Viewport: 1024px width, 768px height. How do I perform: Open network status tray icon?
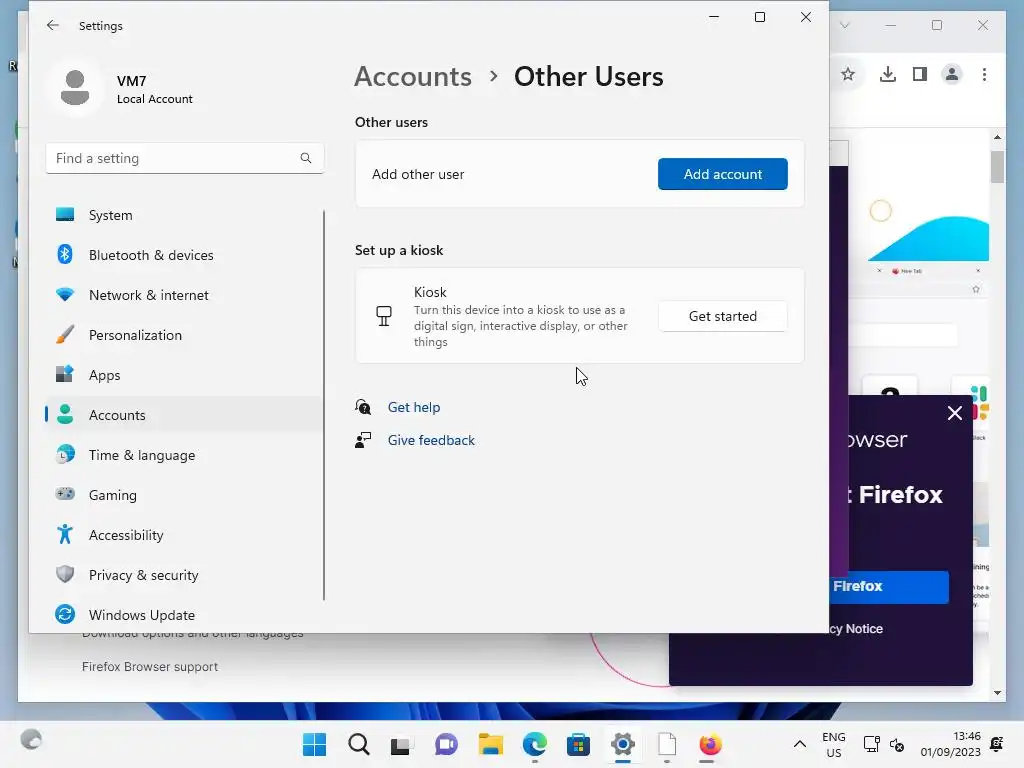tap(871, 744)
